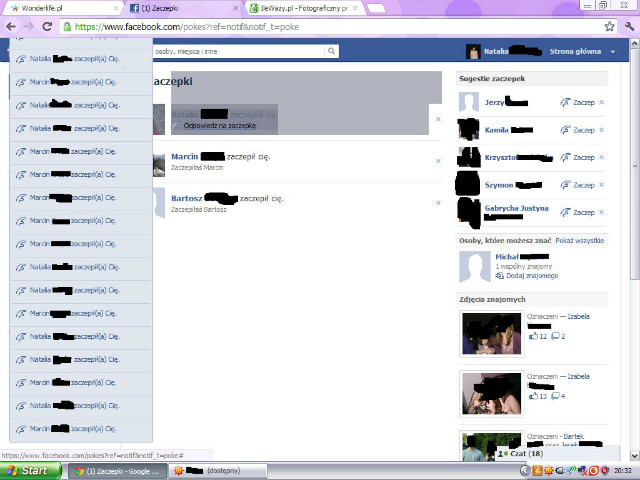Reload the page with the refresh icon
Viewport: 640px width, 480px height.
pos(47,27)
